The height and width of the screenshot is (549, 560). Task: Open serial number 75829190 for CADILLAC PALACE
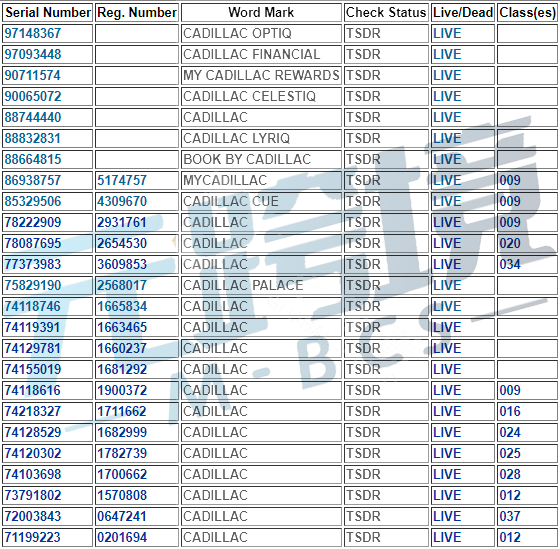coord(32,286)
